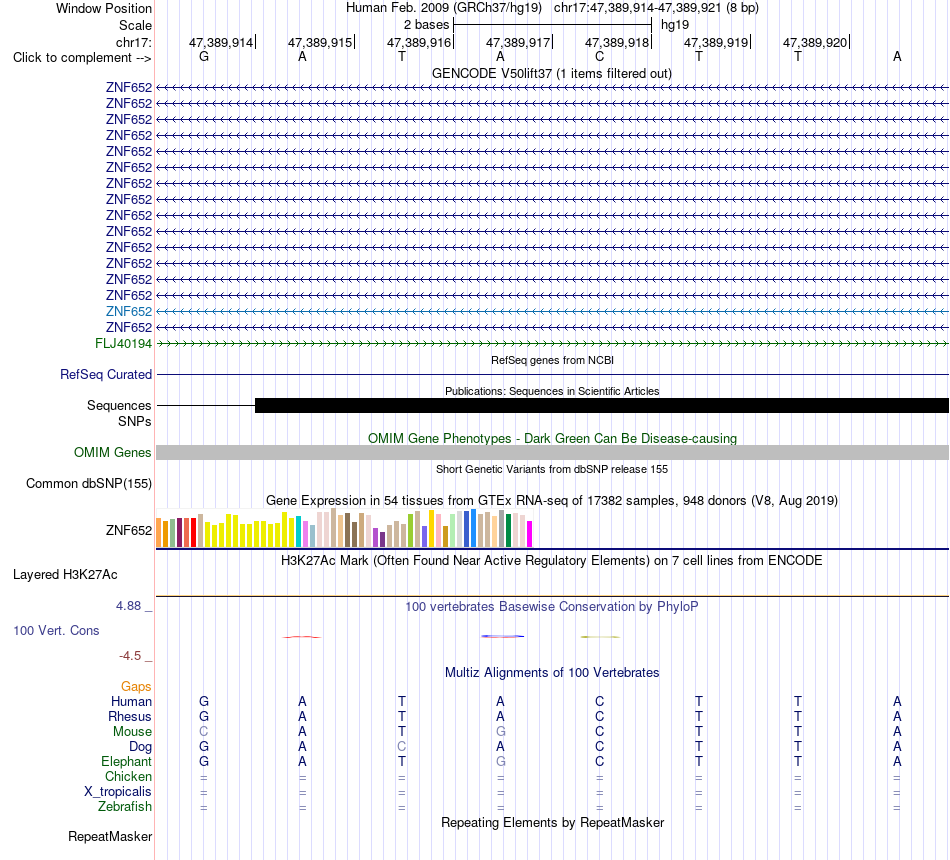
Task: Click the Scale label
Action: coord(136,25)
